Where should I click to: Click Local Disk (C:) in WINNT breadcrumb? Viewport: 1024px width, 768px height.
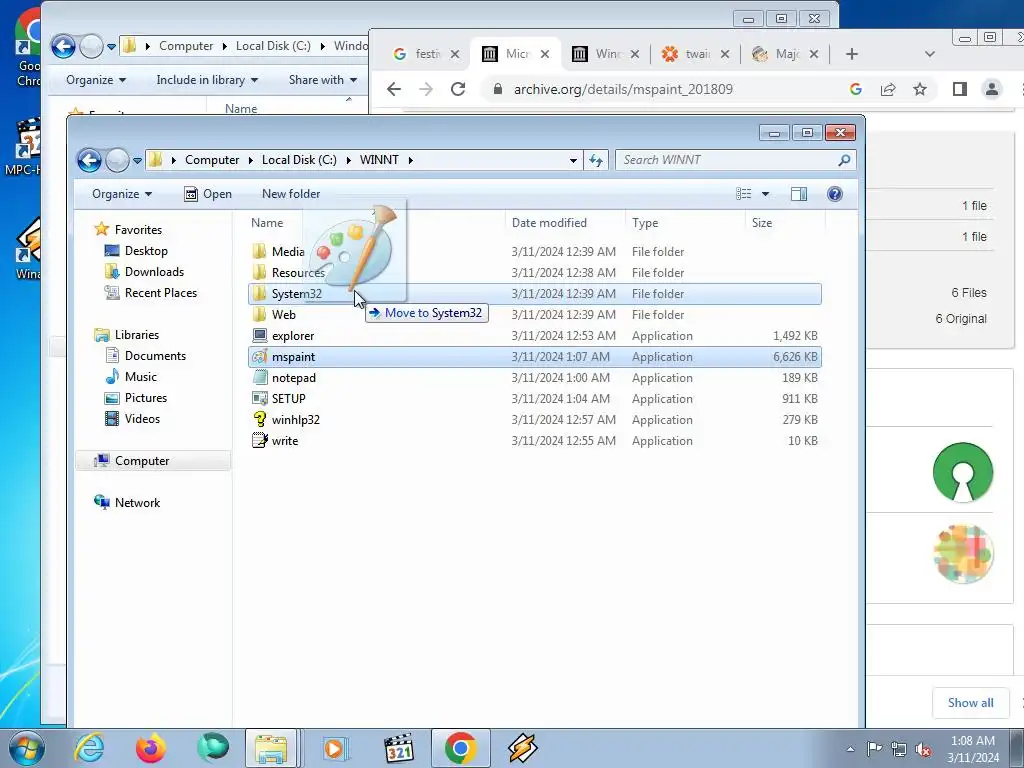[x=299, y=160]
